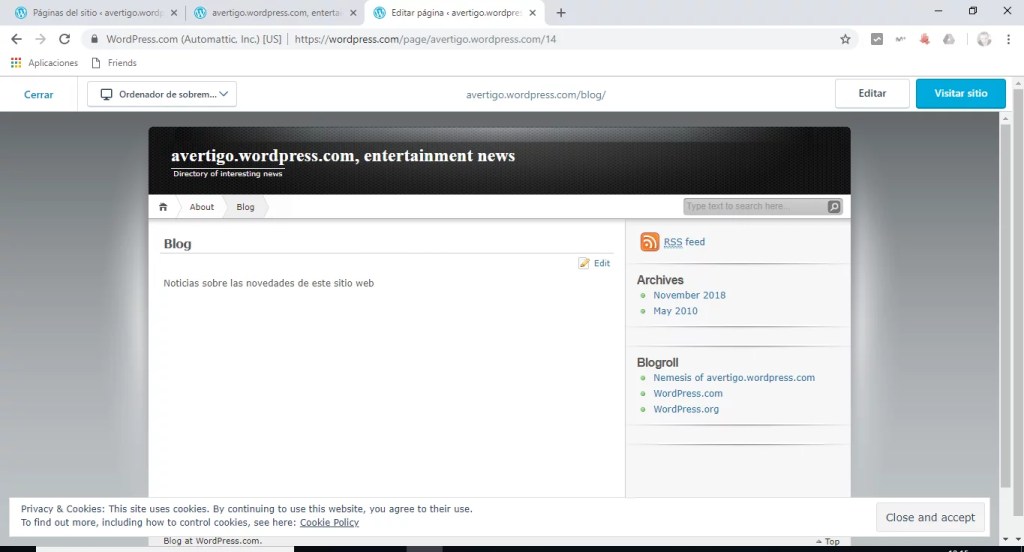Go back with the browser back arrow
Screen dimensions: 1024x552
tap(16, 39)
